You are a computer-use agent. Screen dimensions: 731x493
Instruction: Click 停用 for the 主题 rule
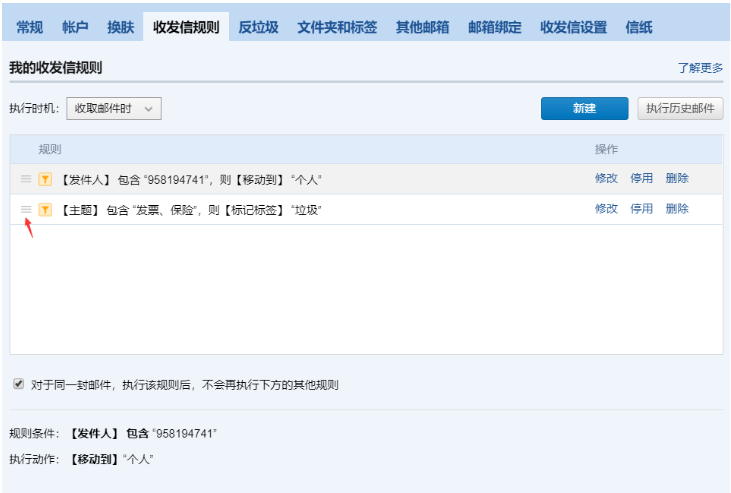coord(641,209)
